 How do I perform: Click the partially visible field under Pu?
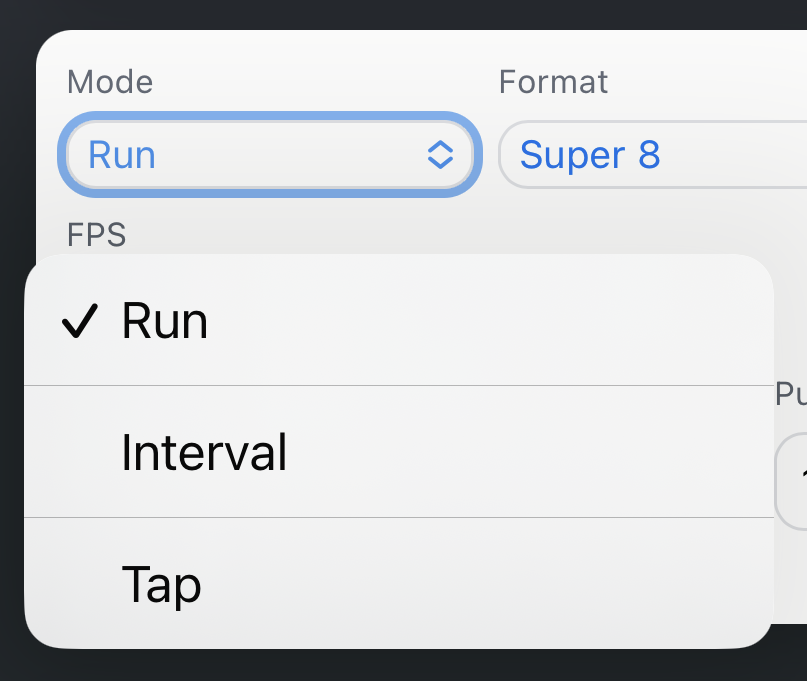pos(793,481)
